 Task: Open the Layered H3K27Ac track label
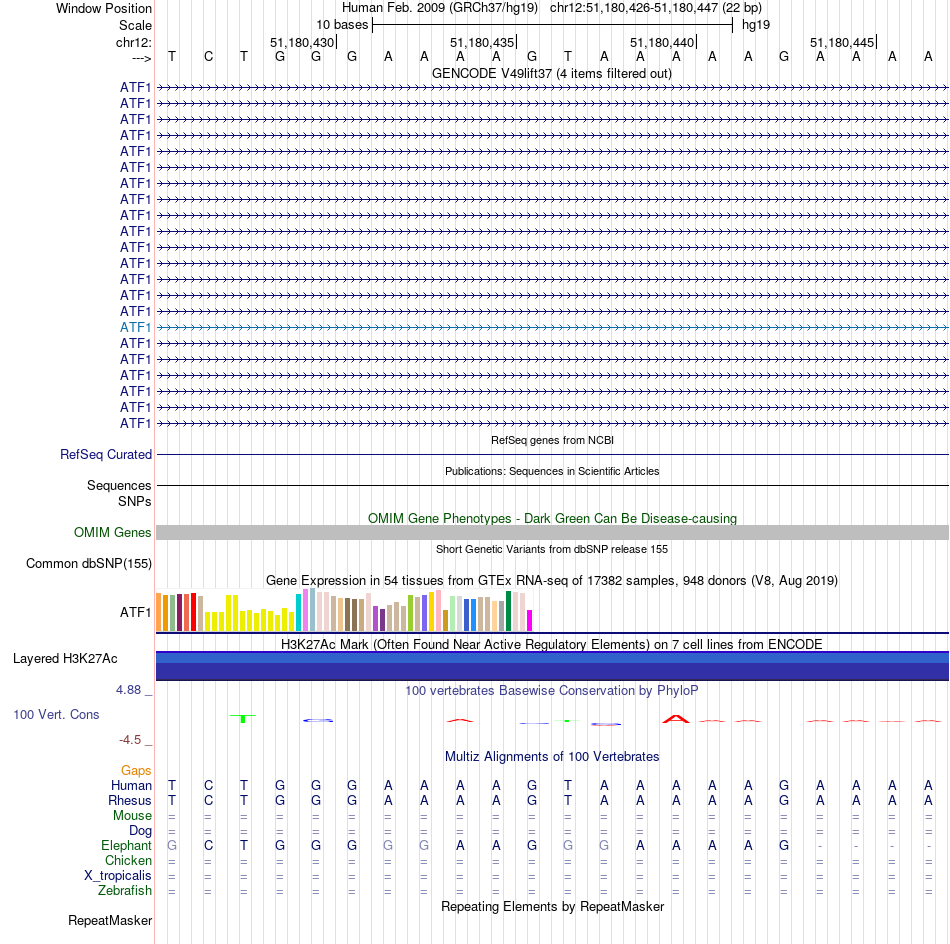click(x=65, y=659)
